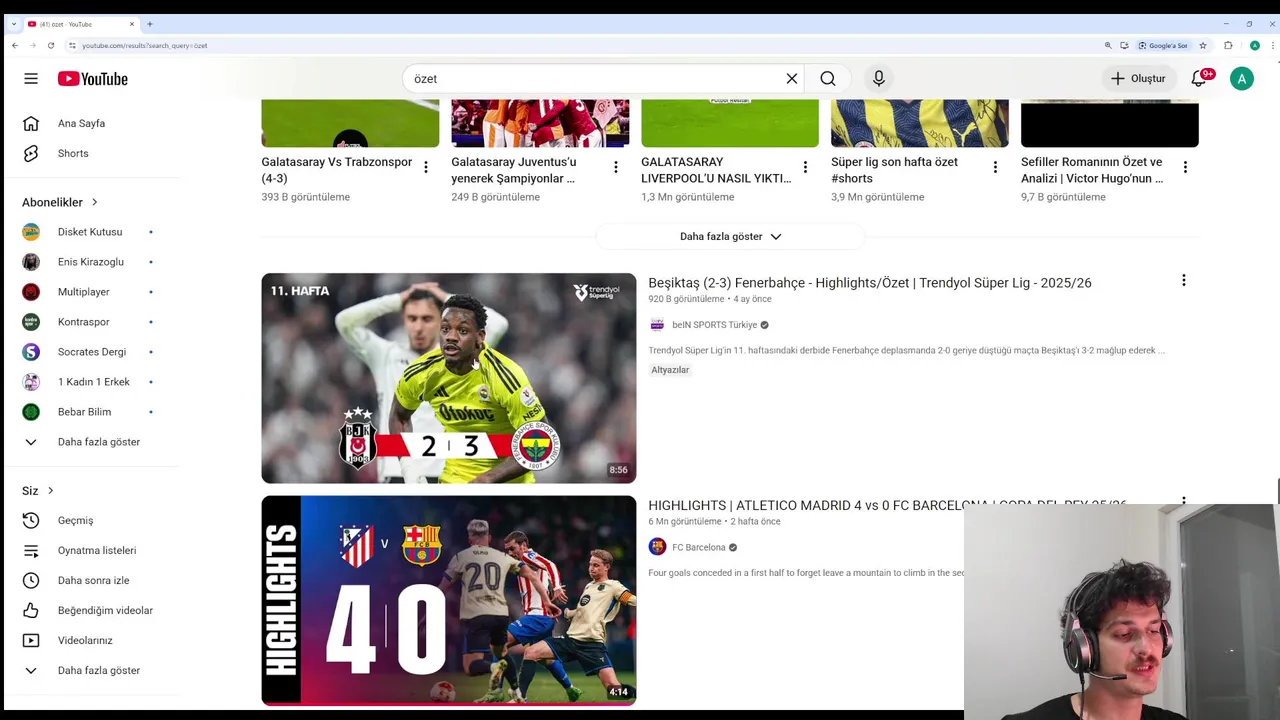Open the browser zoom magnifier icon
1280x720 pixels.
[x=1108, y=45]
